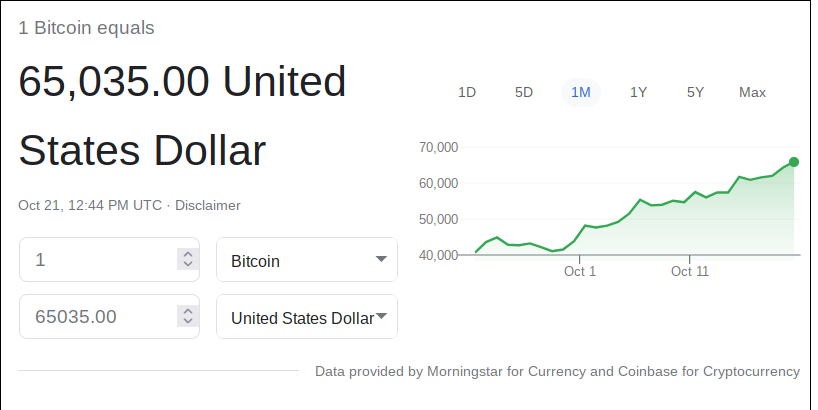Image resolution: width=818 pixels, height=410 pixels.
Task: Click the green price line in chart
Action: click(x=635, y=207)
